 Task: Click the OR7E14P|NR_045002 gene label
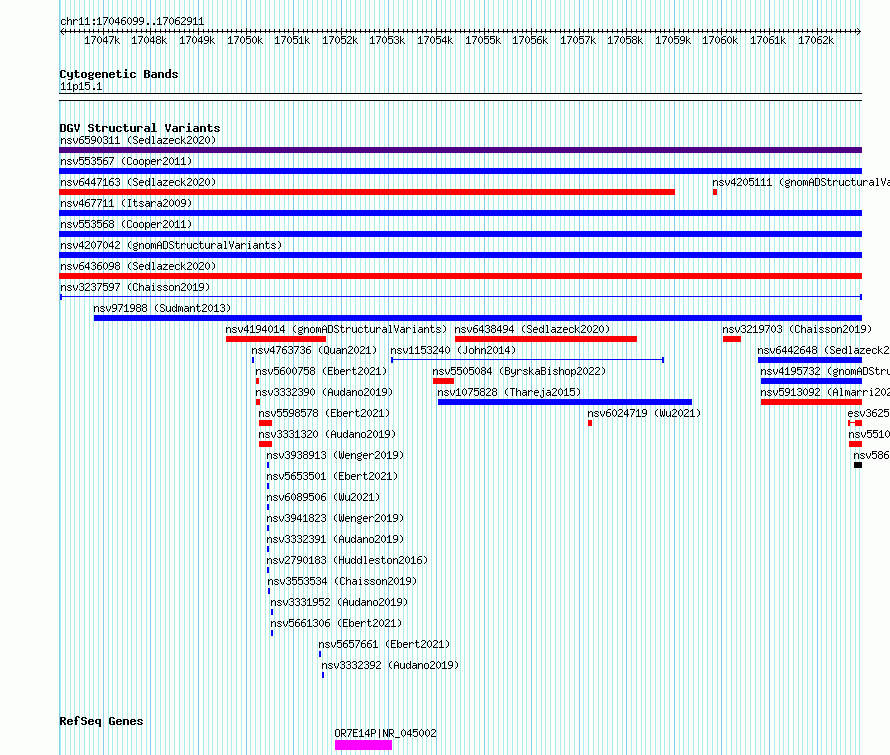pyautogui.click(x=386, y=733)
